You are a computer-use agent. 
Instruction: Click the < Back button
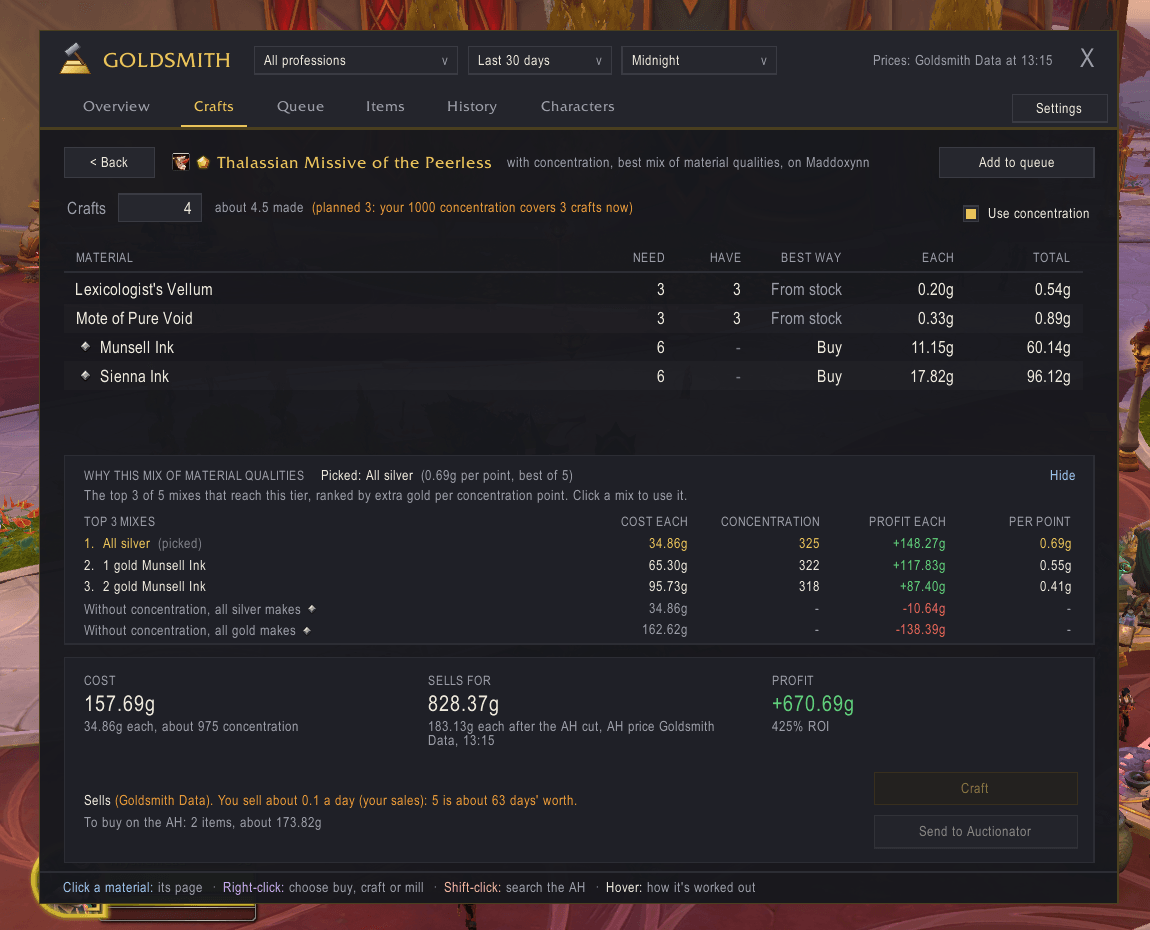(109, 162)
